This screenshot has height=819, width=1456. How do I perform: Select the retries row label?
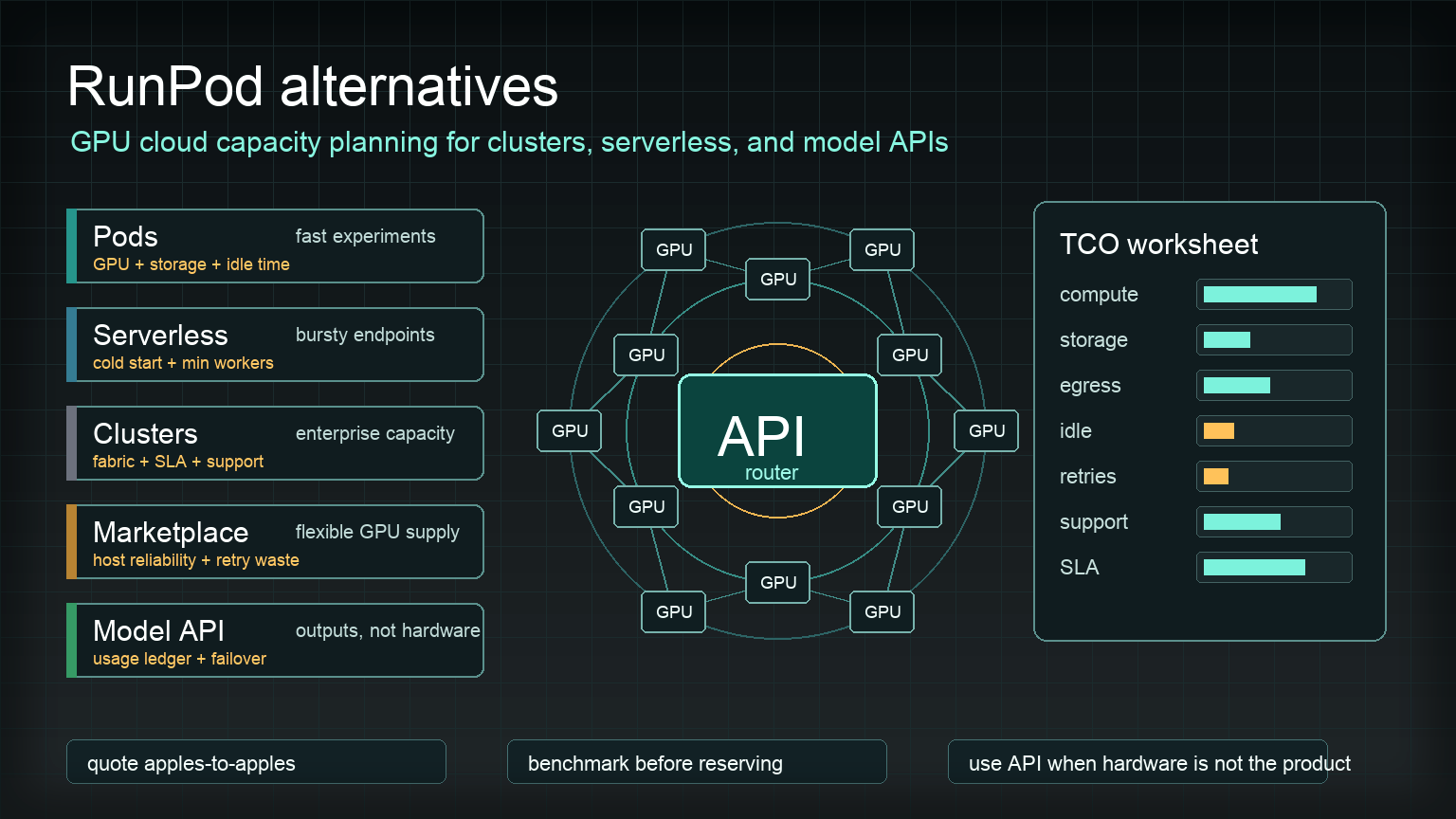[1087, 476]
